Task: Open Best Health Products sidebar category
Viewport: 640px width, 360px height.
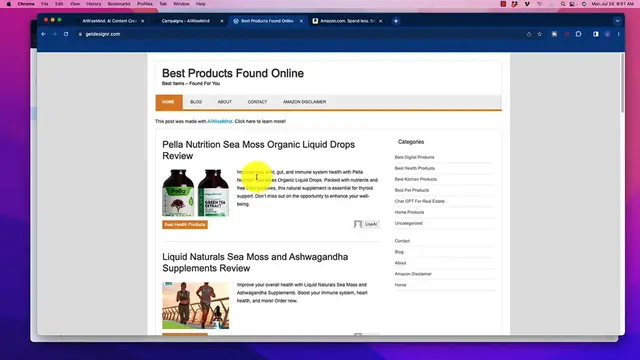Action: (415, 168)
